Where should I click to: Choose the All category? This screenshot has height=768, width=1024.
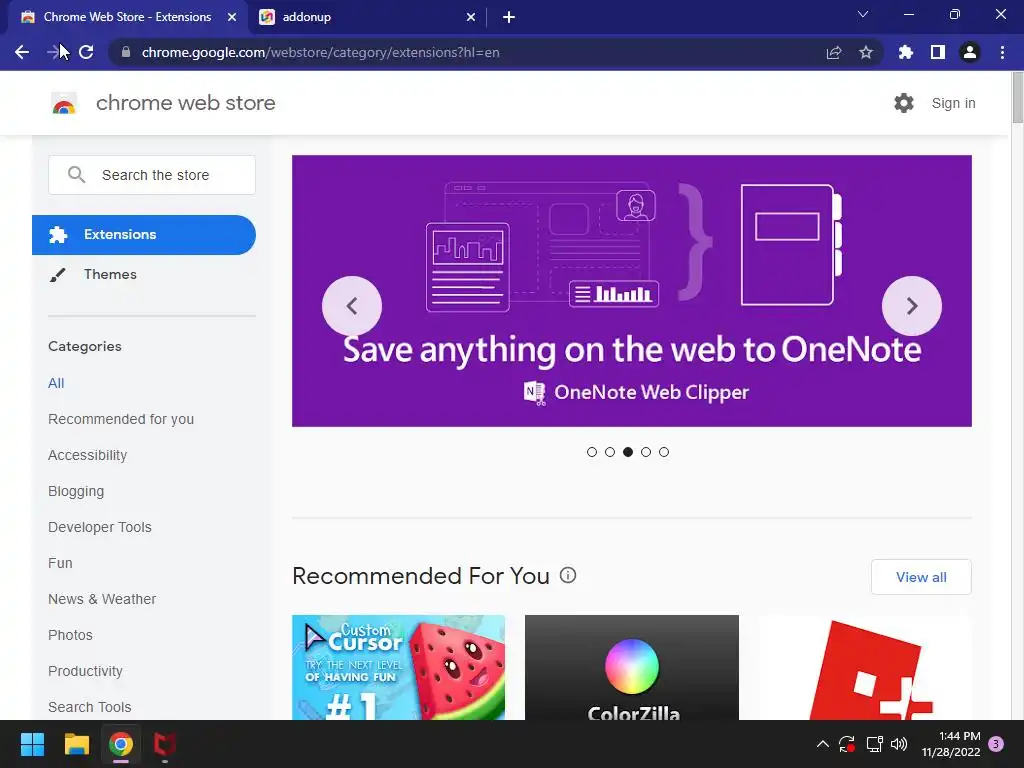point(56,383)
